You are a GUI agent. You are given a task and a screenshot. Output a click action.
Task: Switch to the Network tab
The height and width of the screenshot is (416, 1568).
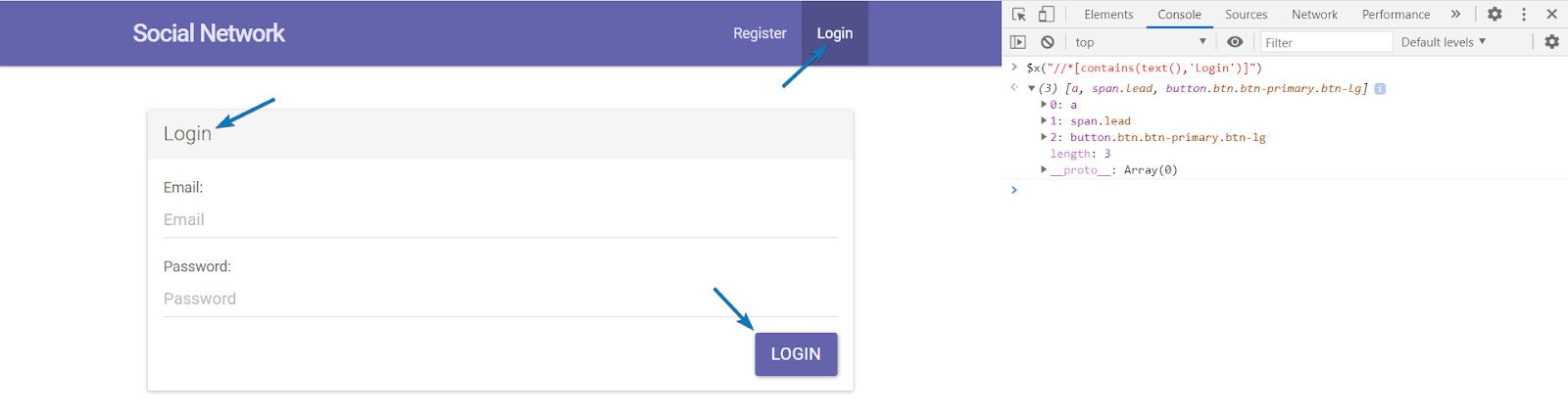[x=1314, y=15]
